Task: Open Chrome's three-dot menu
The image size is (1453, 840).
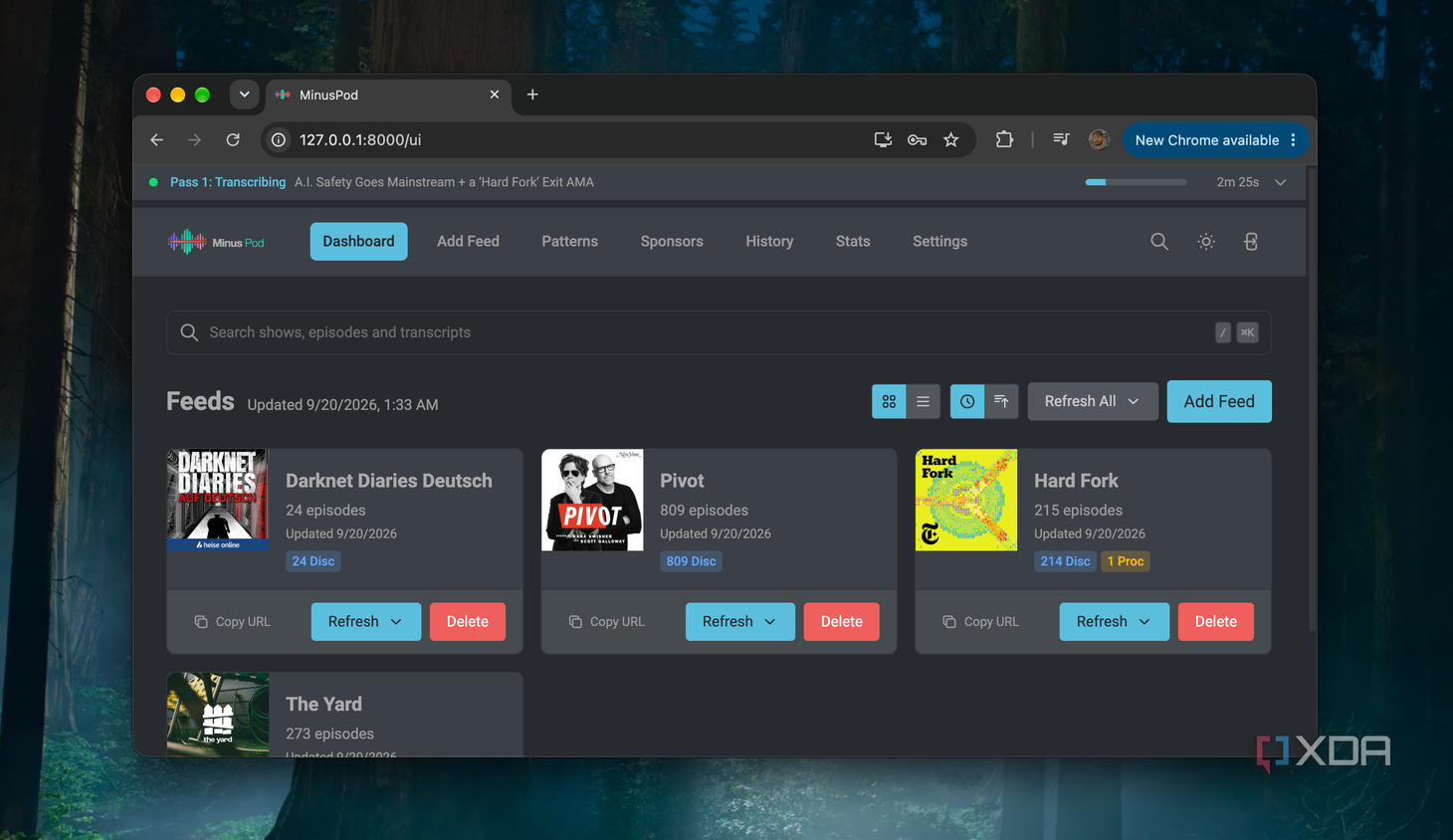Action: click(1293, 140)
